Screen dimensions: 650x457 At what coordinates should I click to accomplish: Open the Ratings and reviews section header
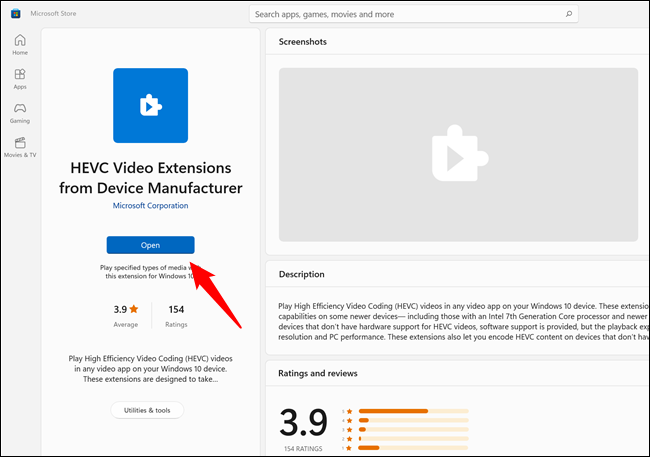pyautogui.click(x=318, y=373)
